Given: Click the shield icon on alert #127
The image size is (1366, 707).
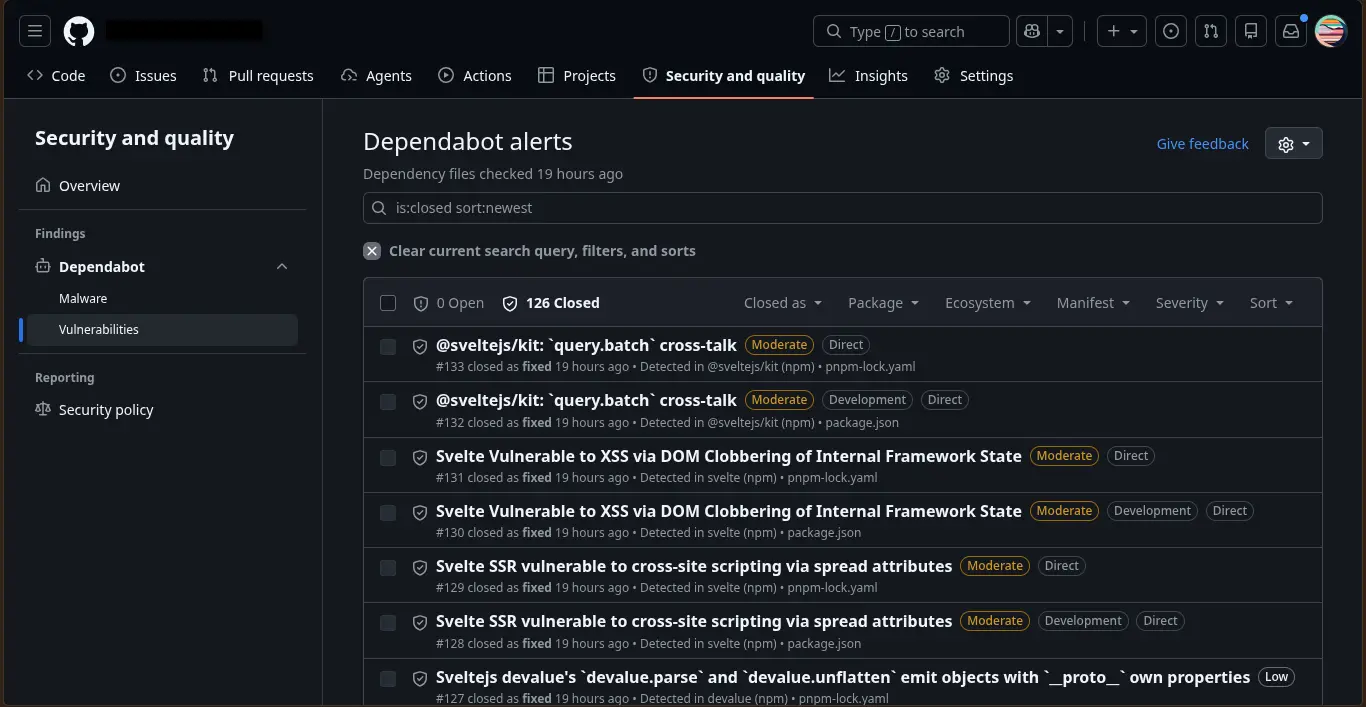Looking at the screenshot, I should (x=420, y=678).
